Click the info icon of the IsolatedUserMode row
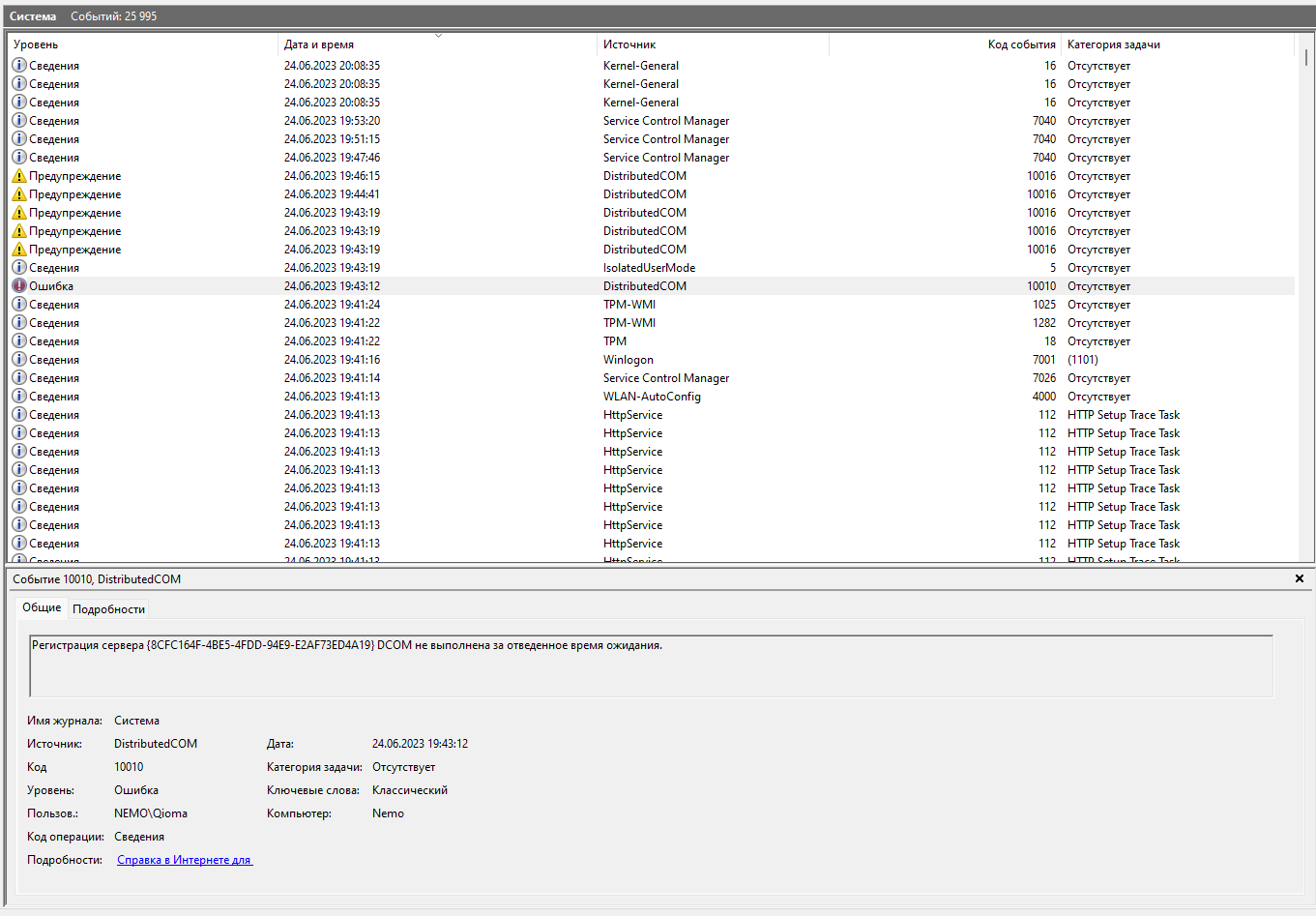This screenshot has width=1316, height=916. pyautogui.click(x=19, y=268)
